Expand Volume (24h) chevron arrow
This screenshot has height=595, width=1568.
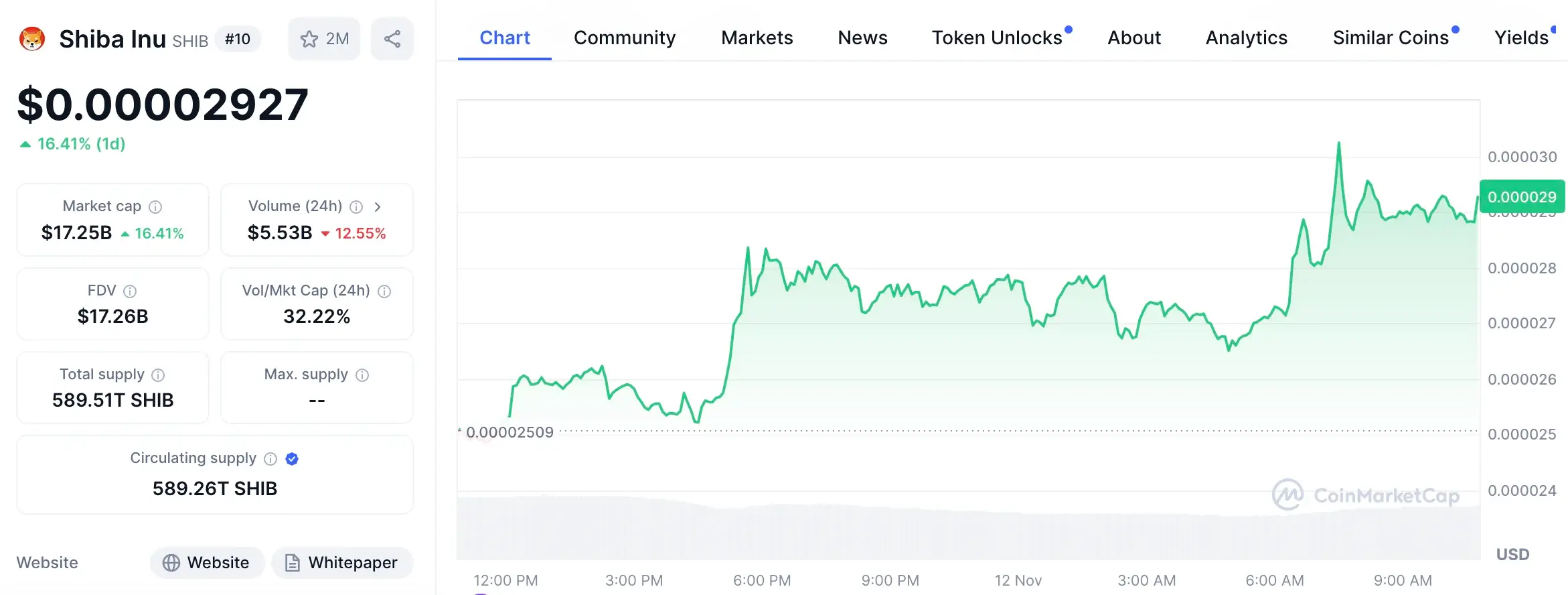[x=378, y=207]
